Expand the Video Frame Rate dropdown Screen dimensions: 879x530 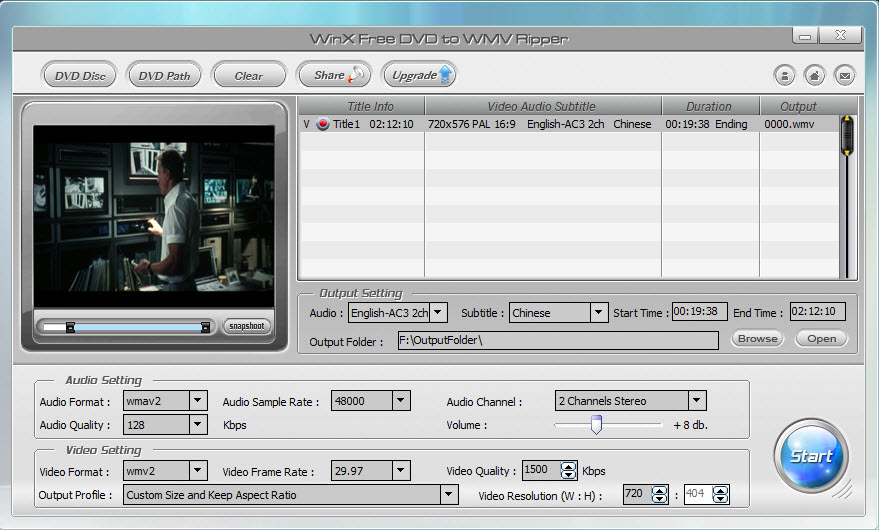(x=401, y=471)
